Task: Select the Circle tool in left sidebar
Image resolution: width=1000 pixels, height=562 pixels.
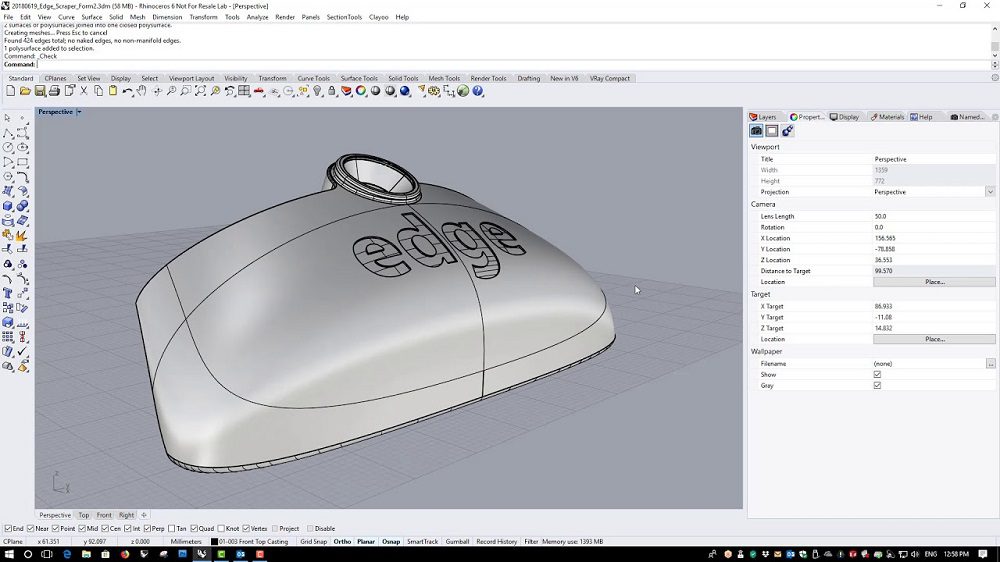Action: pyautogui.click(x=8, y=147)
